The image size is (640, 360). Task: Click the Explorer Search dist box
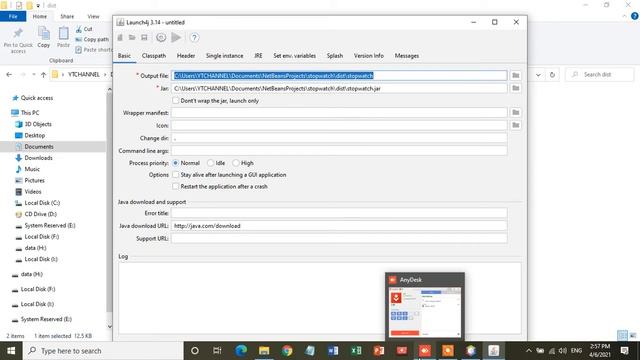(600, 75)
